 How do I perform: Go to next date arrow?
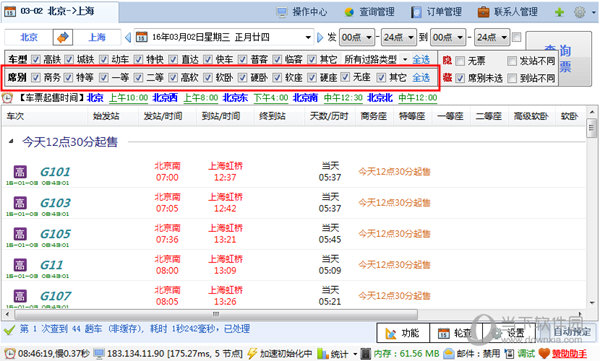click(x=320, y=37)
